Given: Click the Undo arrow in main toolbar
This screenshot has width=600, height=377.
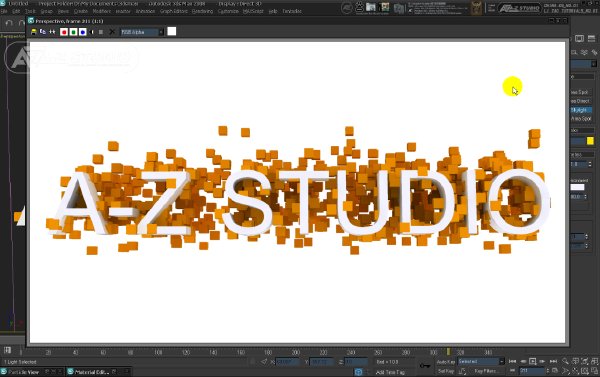Looking at the screenshot, I should pos(9,23).
